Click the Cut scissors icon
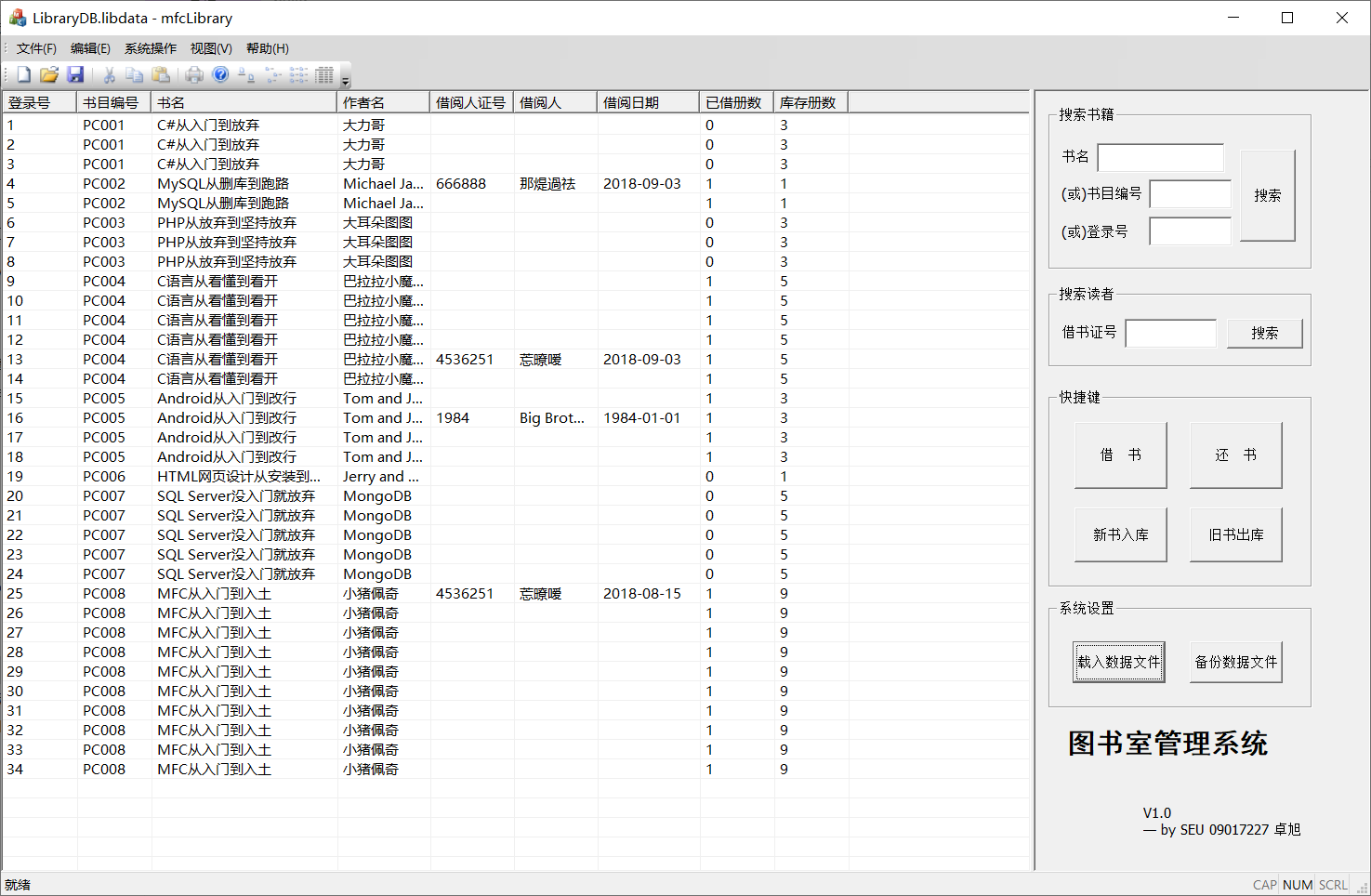1371x896 pixels. tap(109, 74)
